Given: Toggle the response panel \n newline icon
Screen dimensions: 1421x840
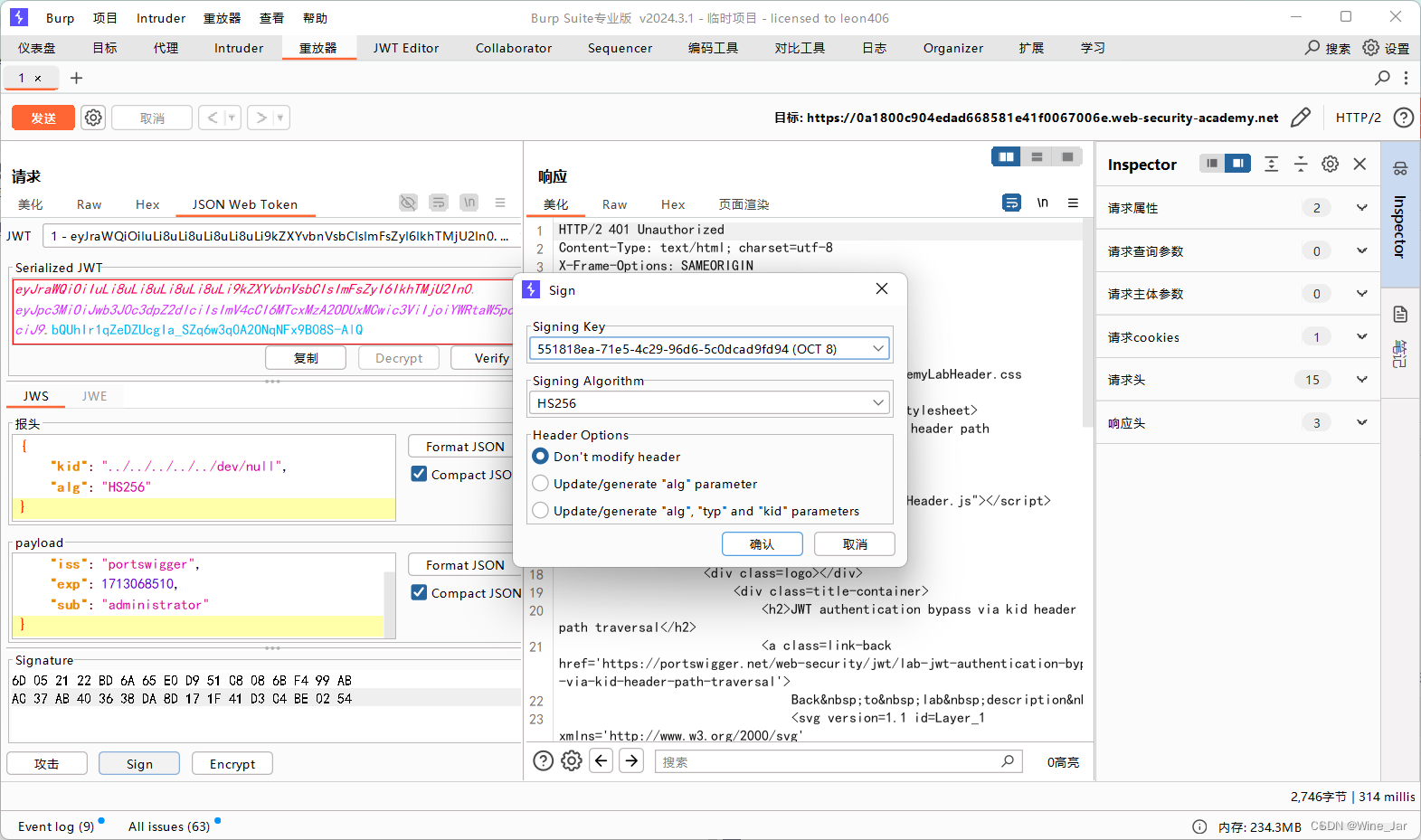Looking at the screenshot, I should 1043,203.
